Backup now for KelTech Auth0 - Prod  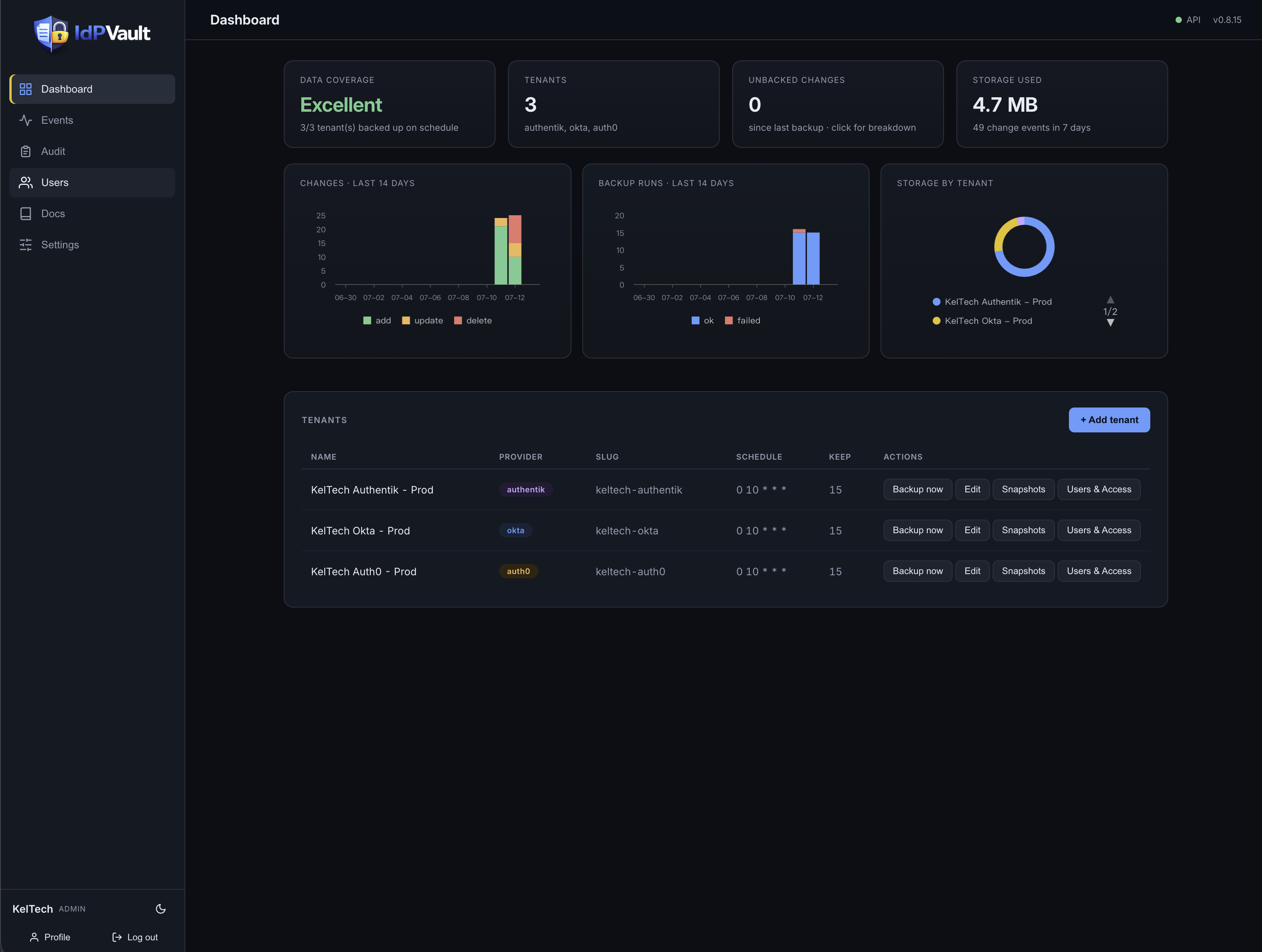coord(917,571)
